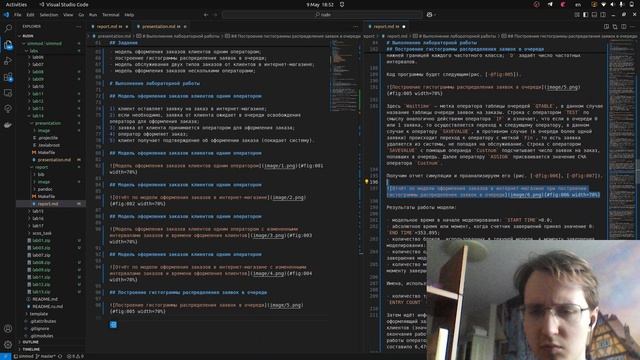
Task: Open the Explorer view icon
Action: [8, 44]
